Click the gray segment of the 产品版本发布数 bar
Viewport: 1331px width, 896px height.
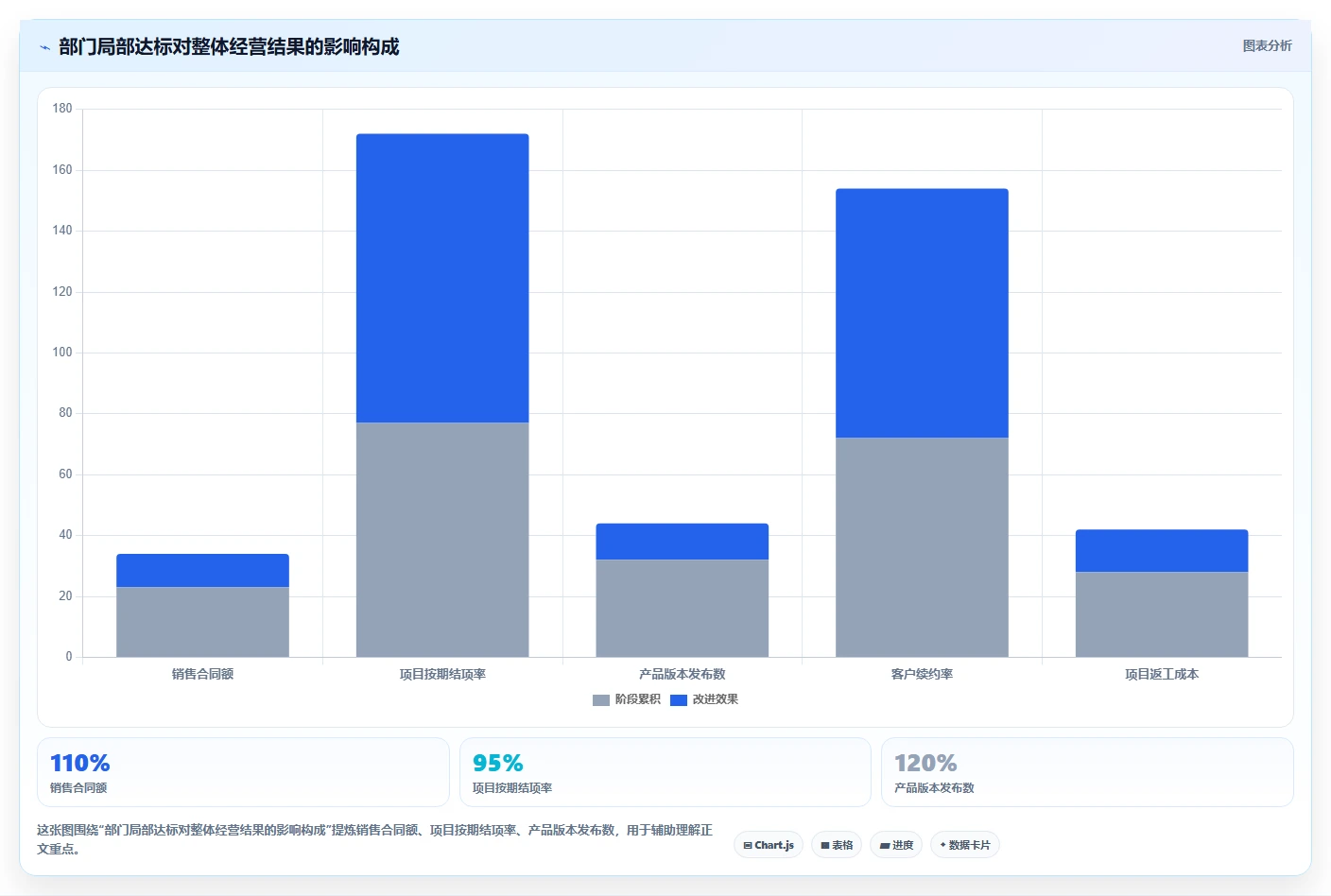pos(682,608)
